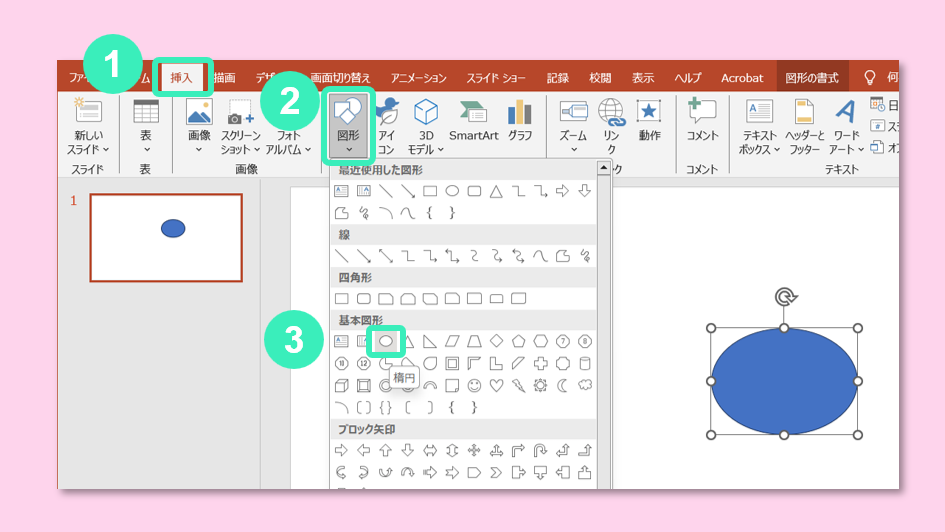Open the 表 (Table) dropdown
The width and height of the screenshot is (945, 532).
click(x=146, y=125)
